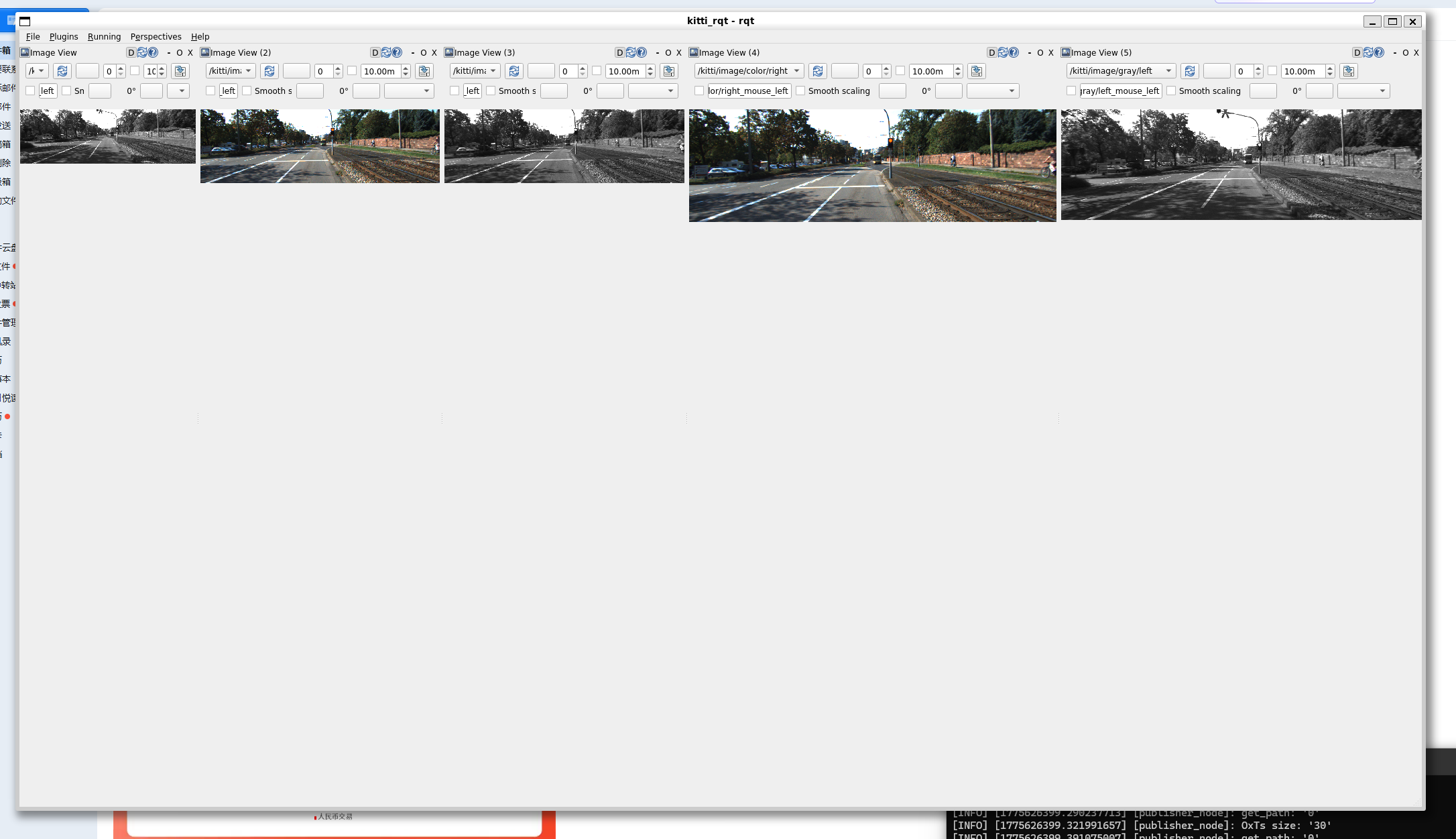Image resolution: width=1456 pixels, height=839 pixels.
Task: Save image as file in first Image View
Action: (x=180, y=71)
